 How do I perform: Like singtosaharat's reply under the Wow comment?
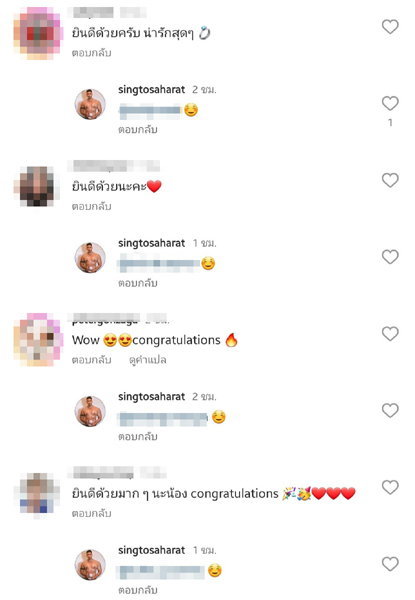(x=390, y=410)
